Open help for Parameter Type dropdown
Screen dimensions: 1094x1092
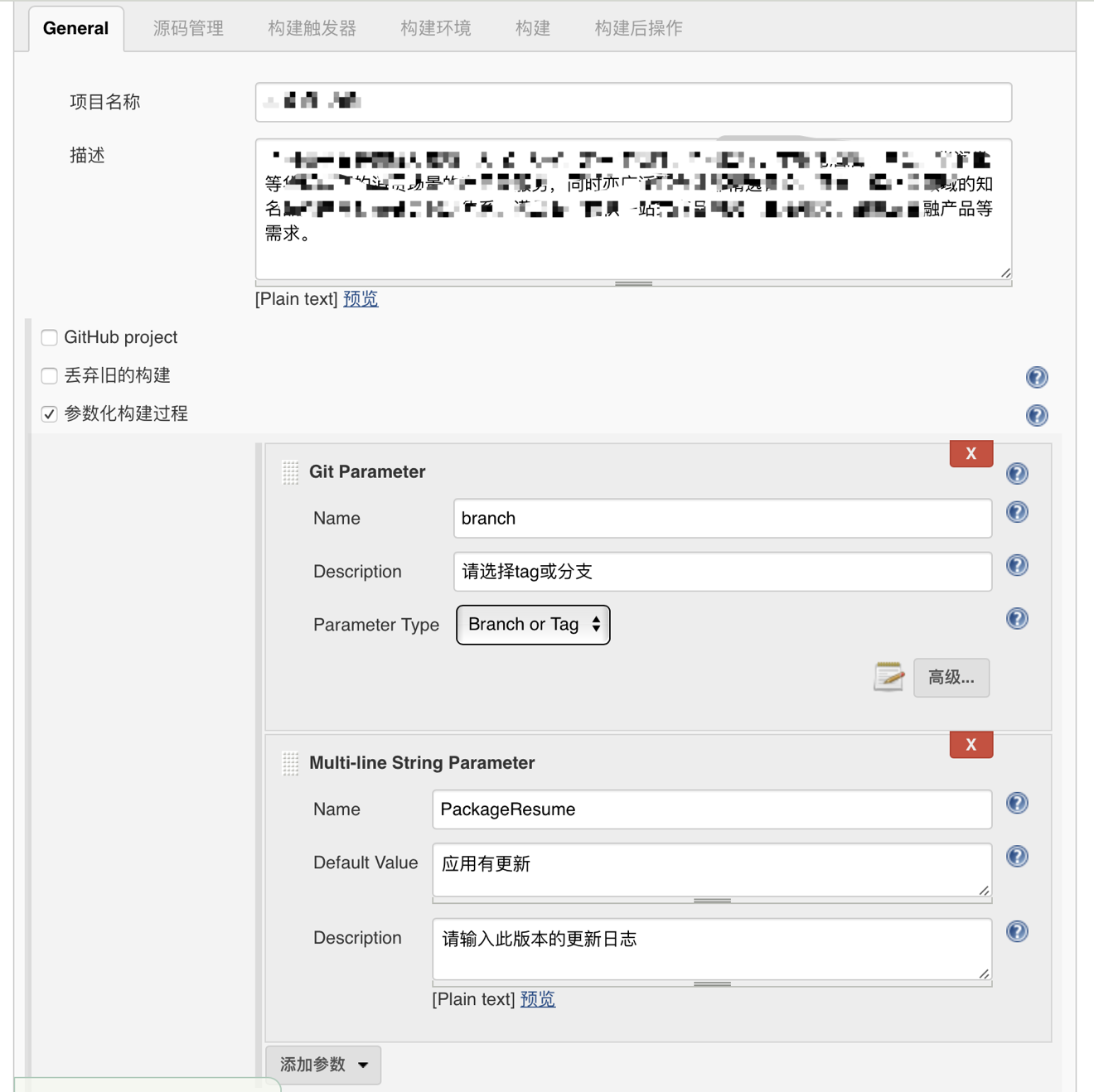point(1017,619)
